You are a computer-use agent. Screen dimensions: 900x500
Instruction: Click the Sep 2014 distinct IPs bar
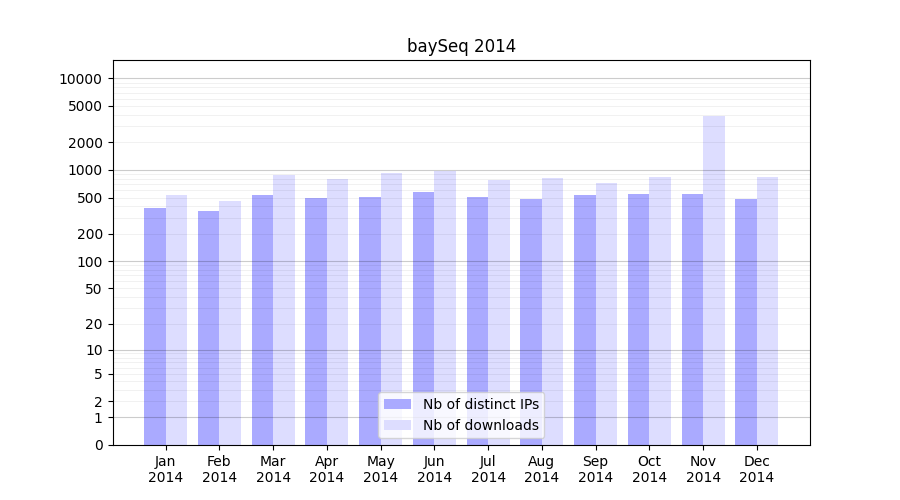(x=585, y=320)
